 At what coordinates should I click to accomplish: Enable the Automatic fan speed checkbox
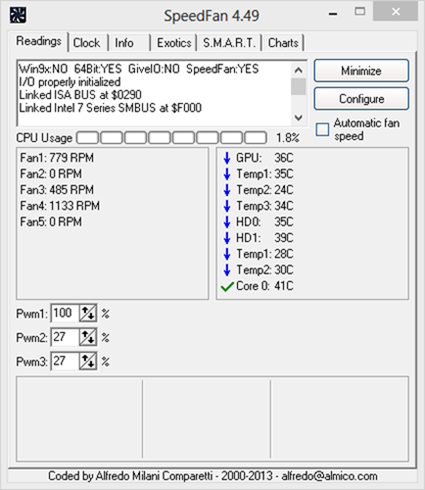[x=322, y=130]
